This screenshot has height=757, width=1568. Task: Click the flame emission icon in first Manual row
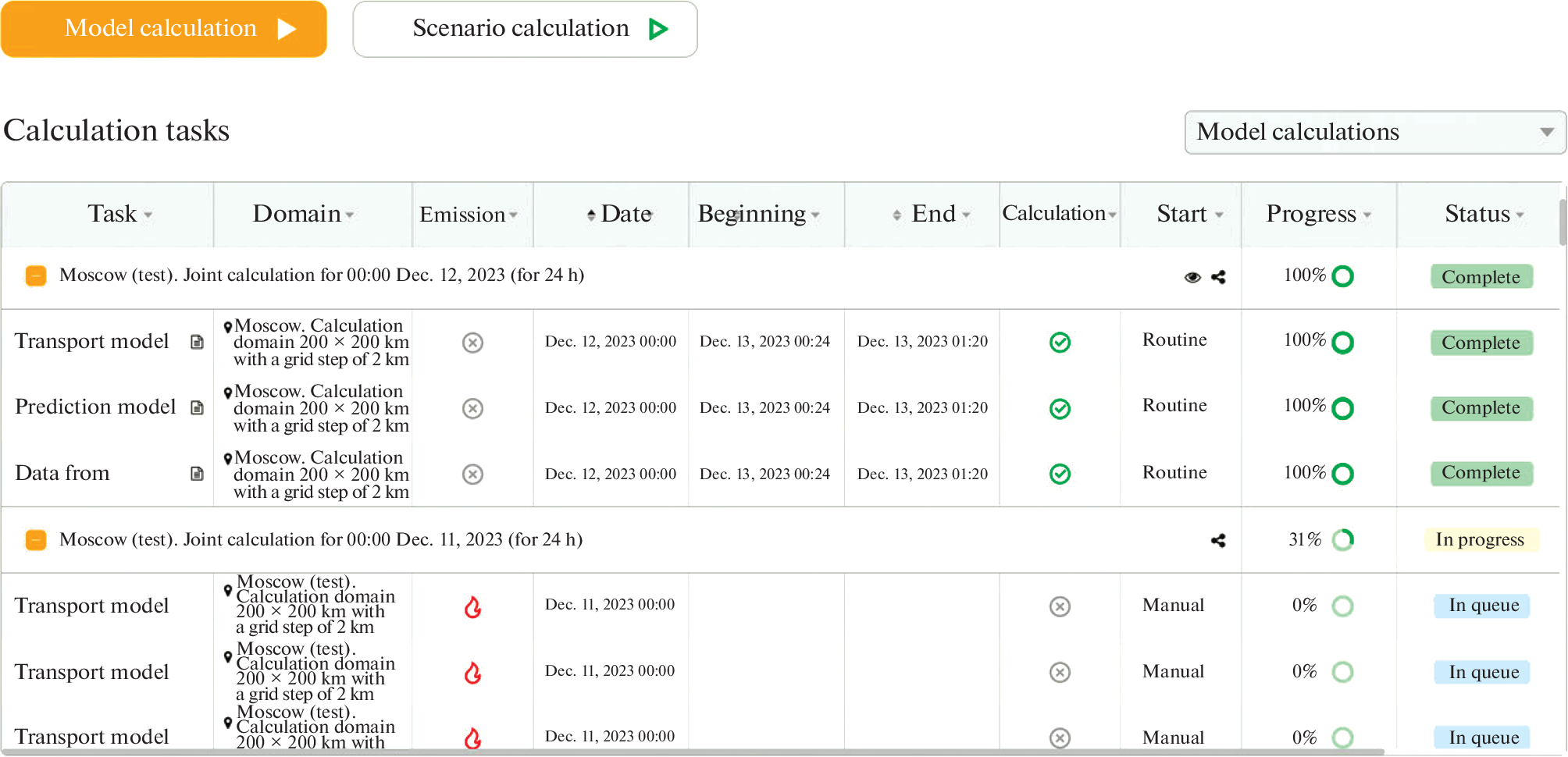(472, 606)
